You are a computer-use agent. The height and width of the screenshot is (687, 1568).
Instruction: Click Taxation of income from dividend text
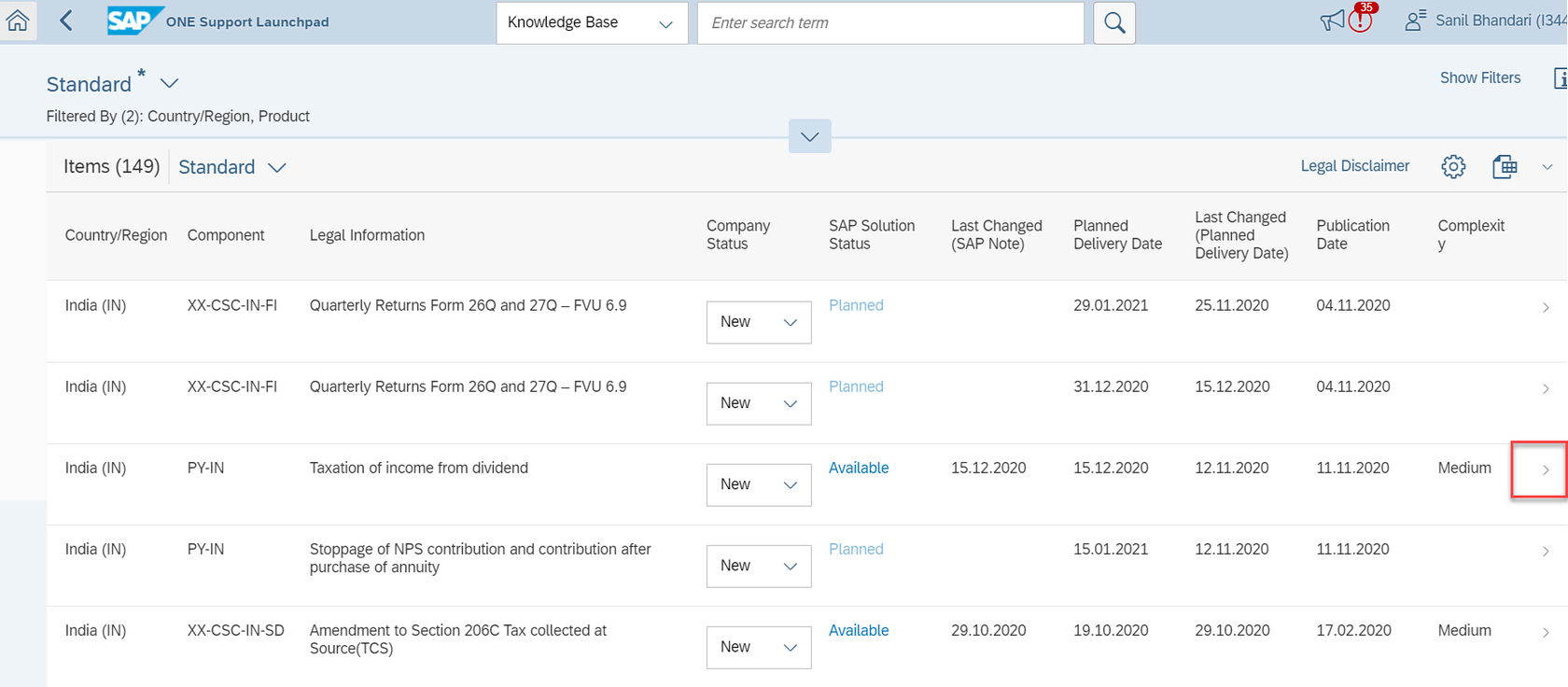click(x=418, y=468)
